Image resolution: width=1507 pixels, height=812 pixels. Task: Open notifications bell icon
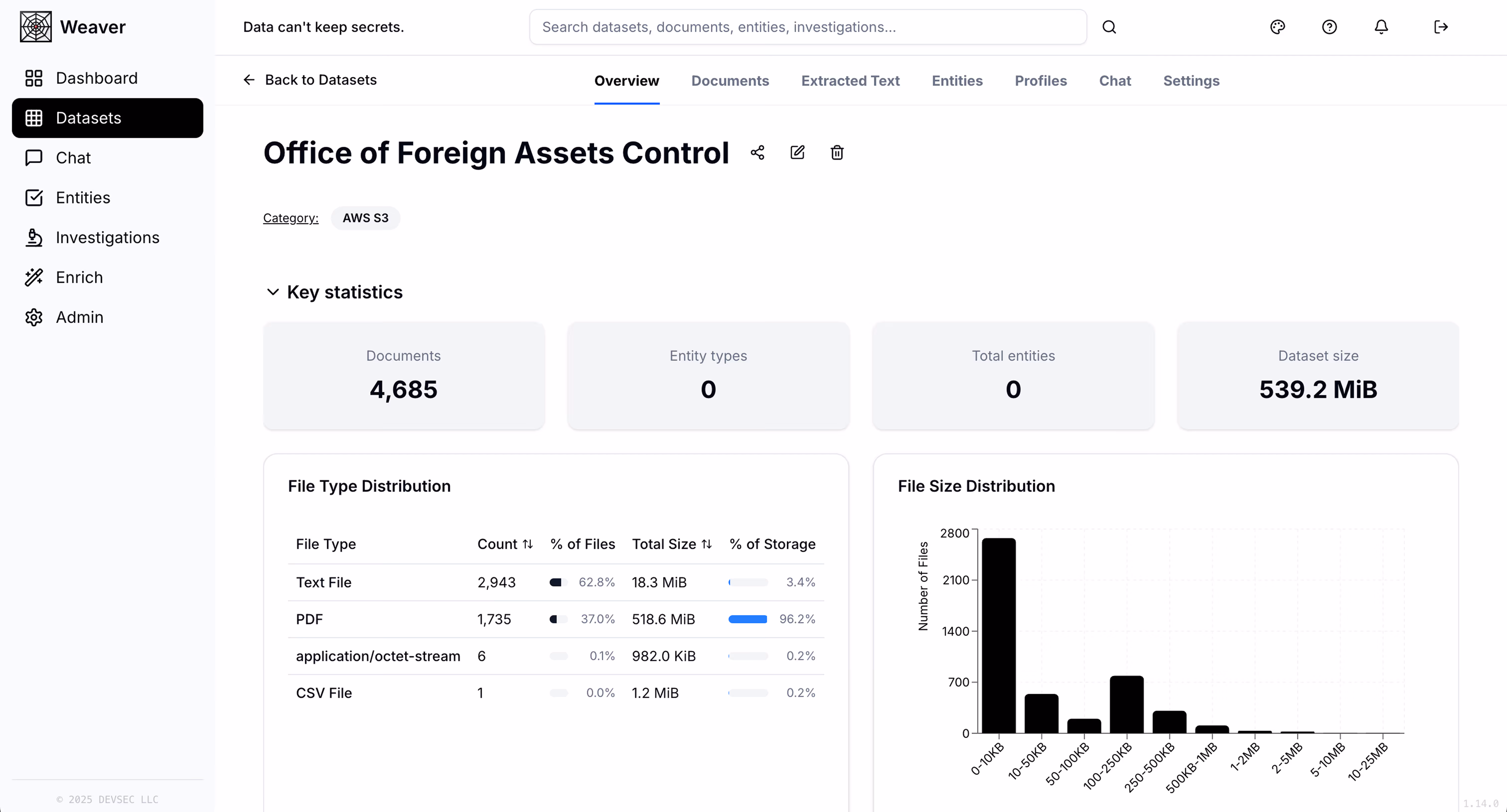click(x=1381, y=27)
